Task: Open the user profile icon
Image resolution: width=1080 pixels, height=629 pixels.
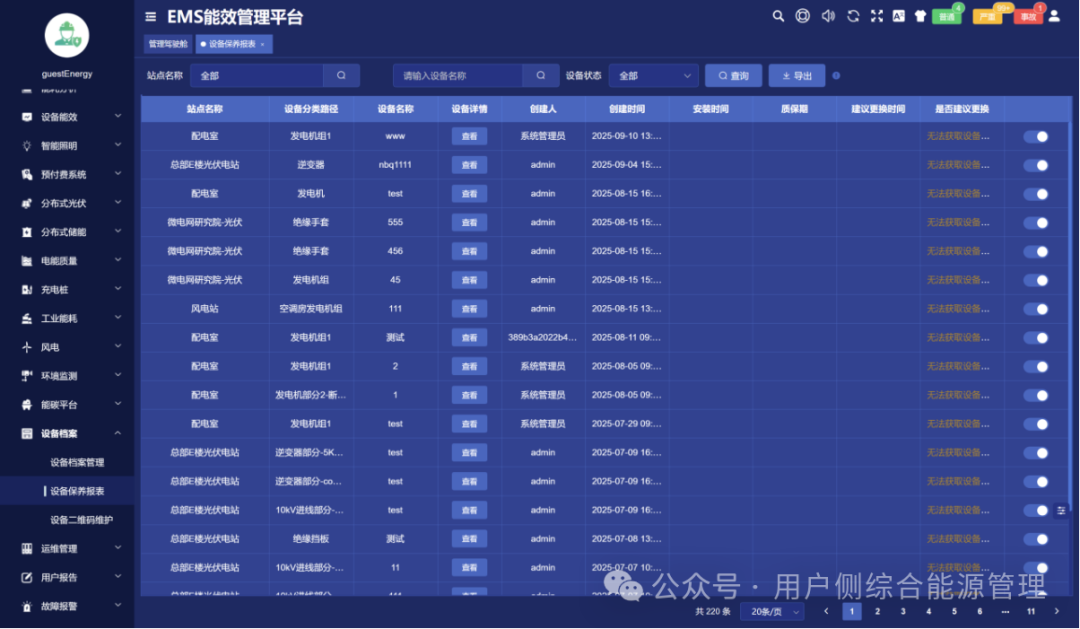Action: [1054, 16]
